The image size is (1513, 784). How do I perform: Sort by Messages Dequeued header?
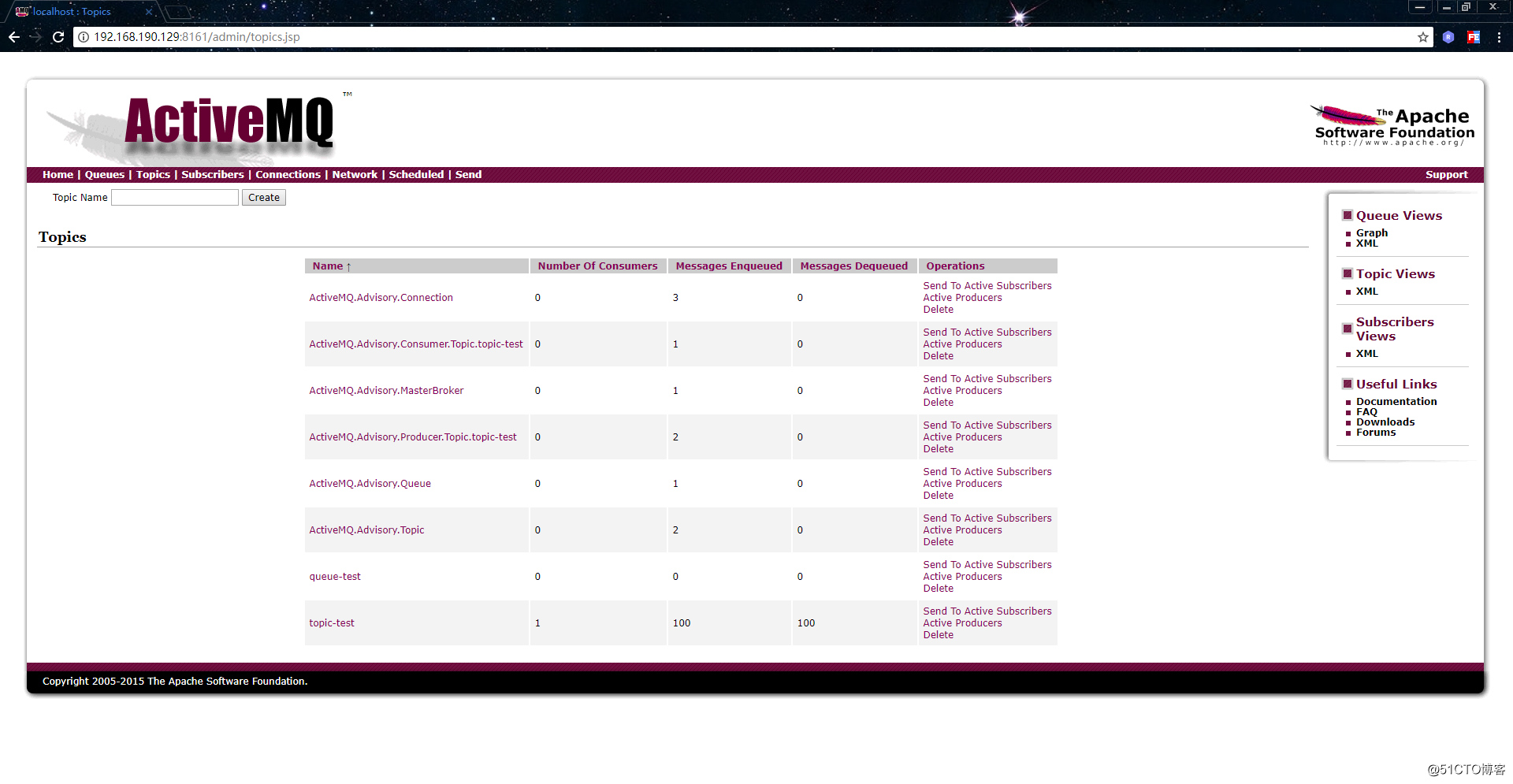(854, 266)
